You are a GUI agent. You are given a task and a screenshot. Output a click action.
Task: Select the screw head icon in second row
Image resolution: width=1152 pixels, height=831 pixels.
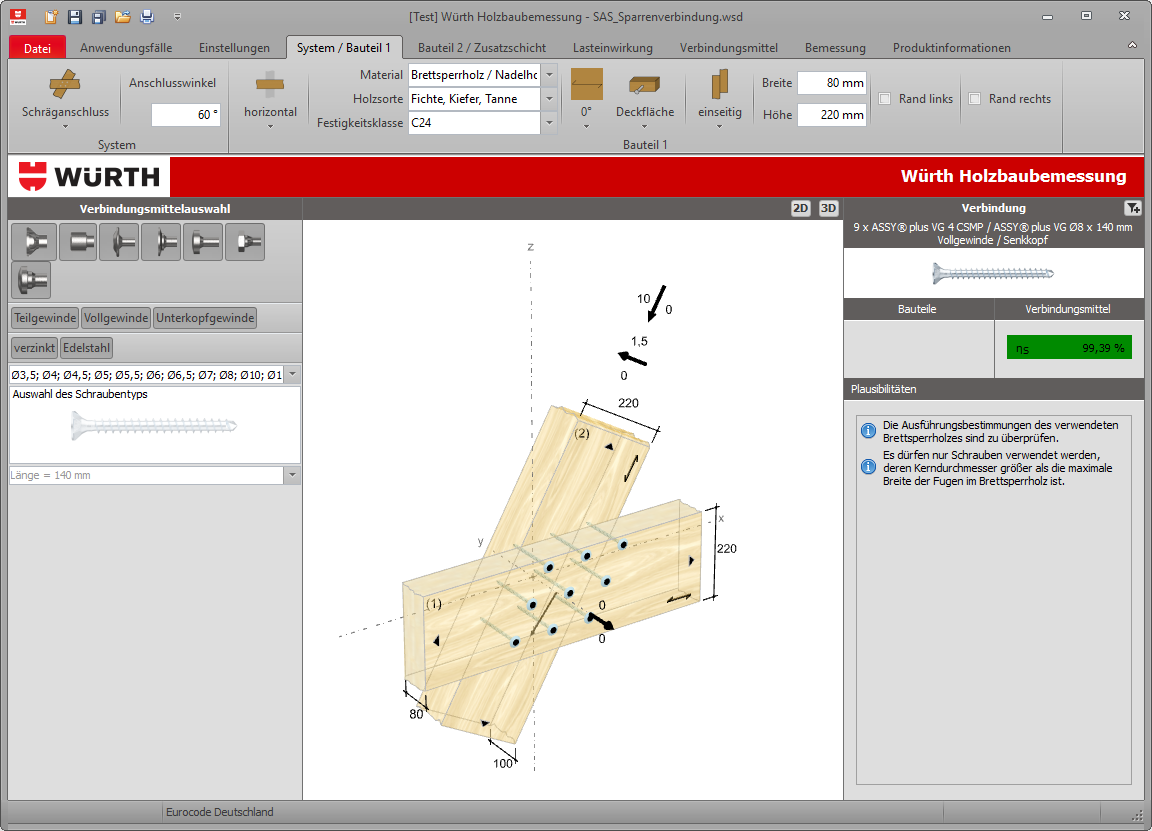click(32, 280)
